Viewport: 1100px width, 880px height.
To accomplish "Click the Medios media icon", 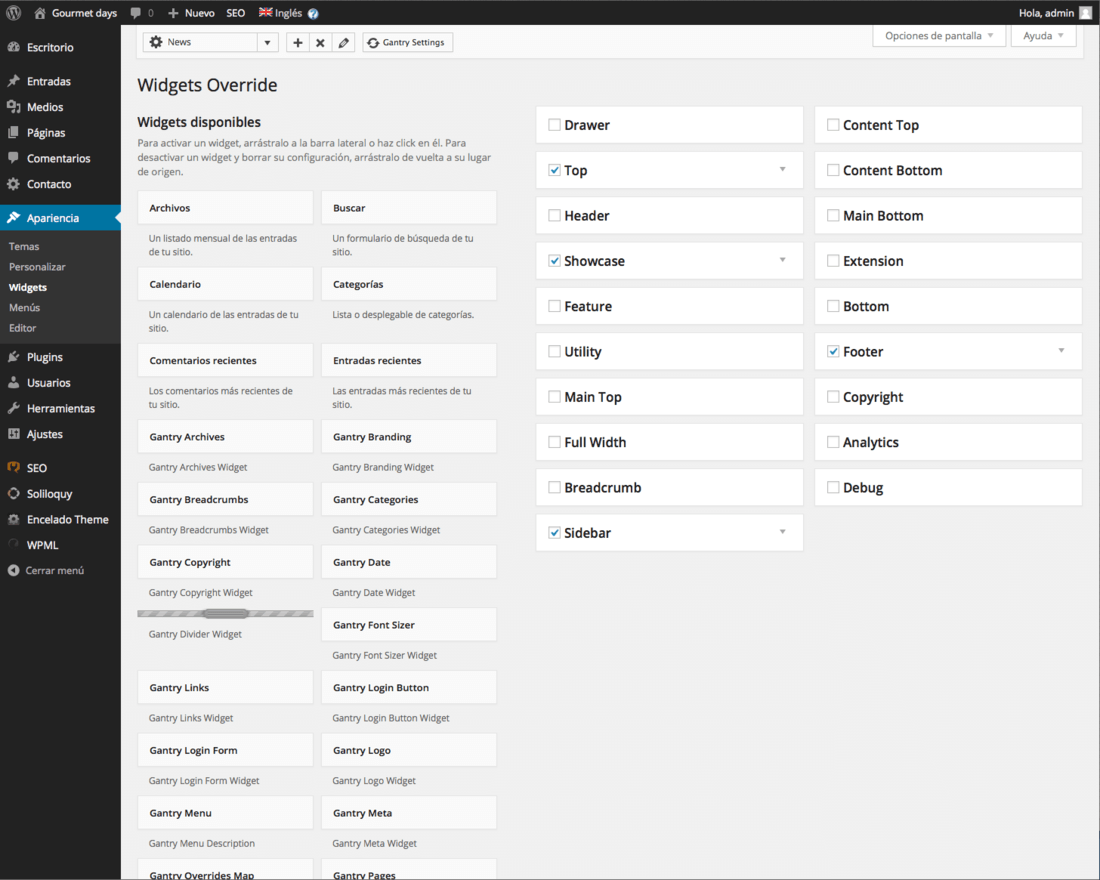I will pyautogui.click(x=13, y=107).
